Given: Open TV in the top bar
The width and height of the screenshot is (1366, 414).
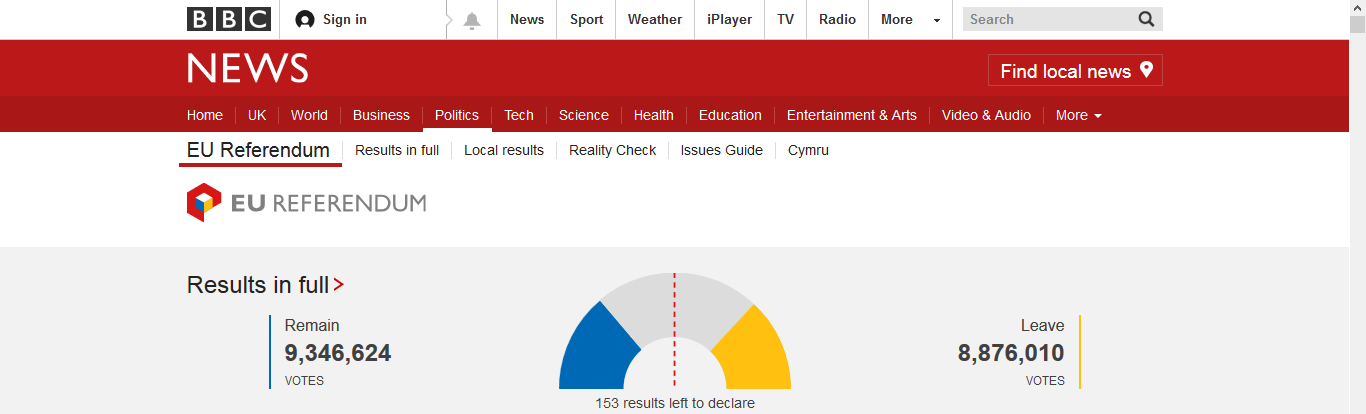Looking at the screenshot, I should [x=786, y=19].
